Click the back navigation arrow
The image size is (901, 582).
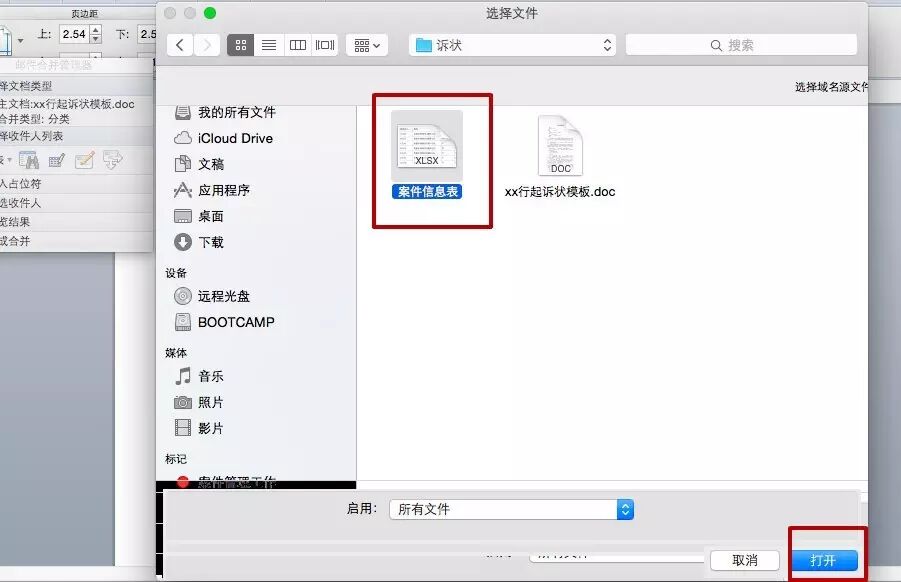[x=180, y=44]
